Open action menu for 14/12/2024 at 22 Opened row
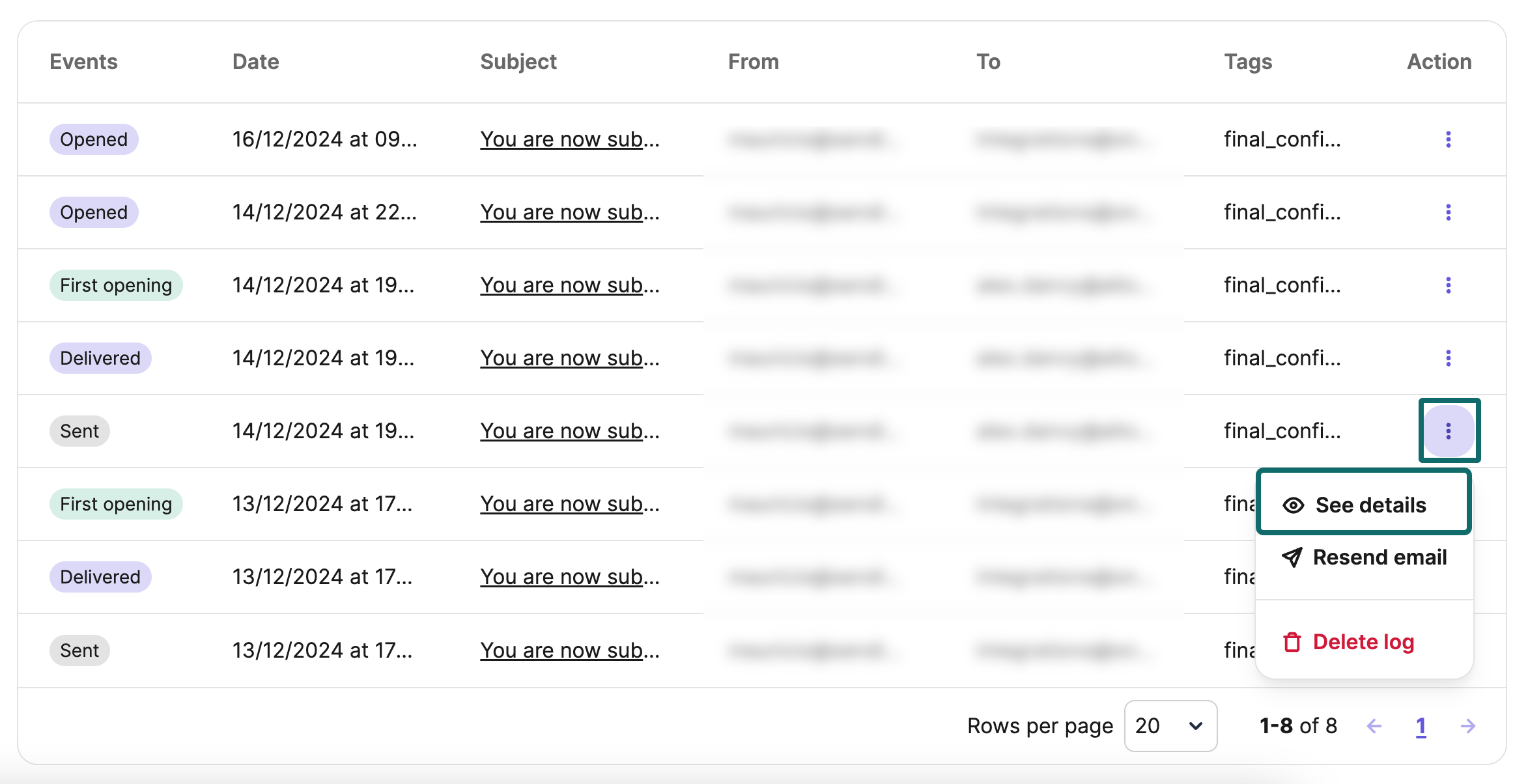This screenshot has height=784, width=1528. 1448,212
